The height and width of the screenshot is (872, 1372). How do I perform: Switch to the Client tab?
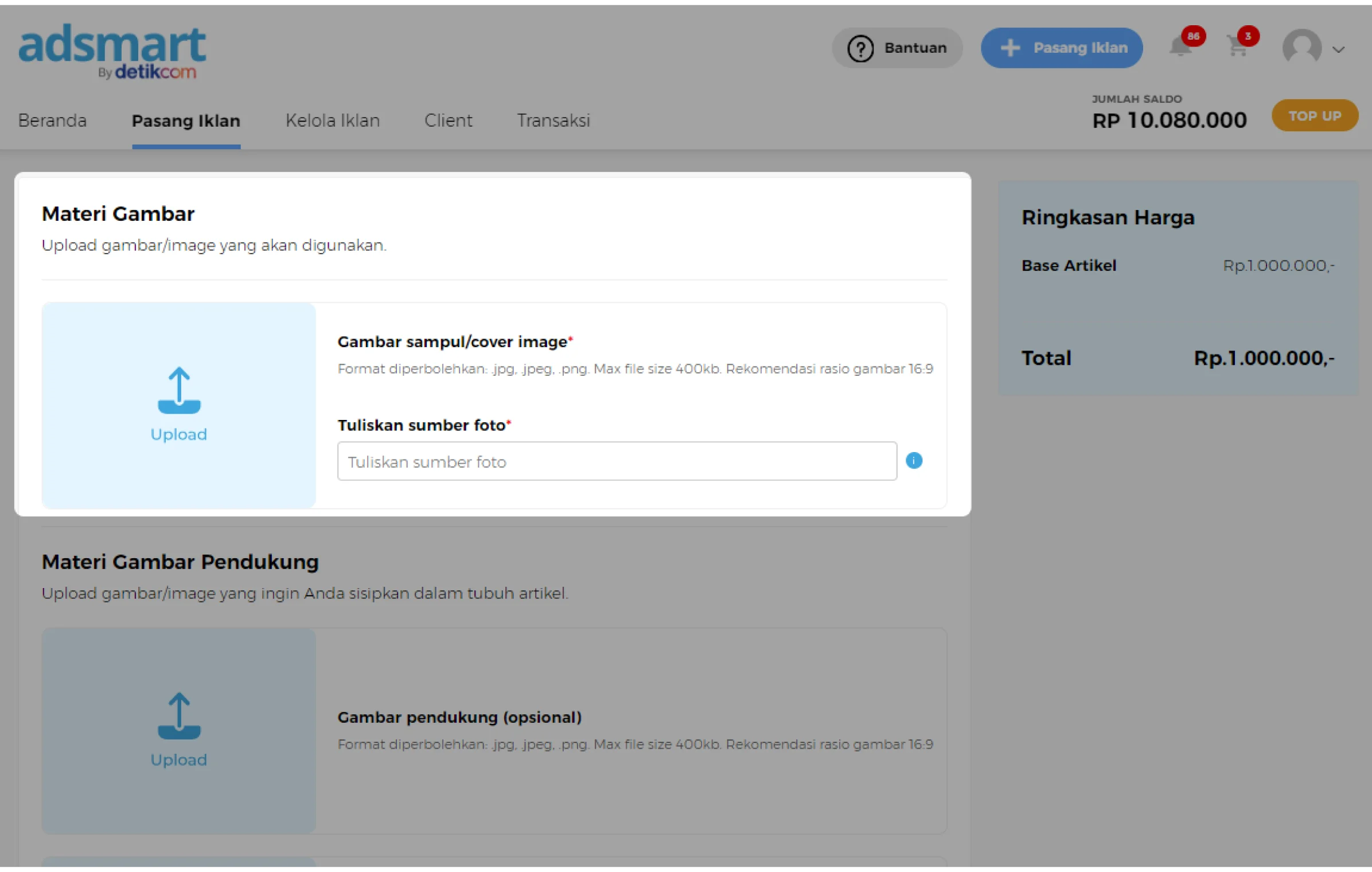click(x=448, y=120)
